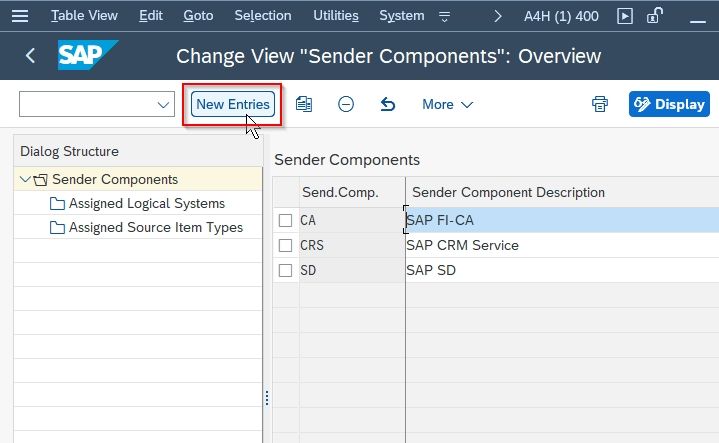The image size is (719, 443).
Task: Open the command field dropdown arrow
Action: coord(163,105)
